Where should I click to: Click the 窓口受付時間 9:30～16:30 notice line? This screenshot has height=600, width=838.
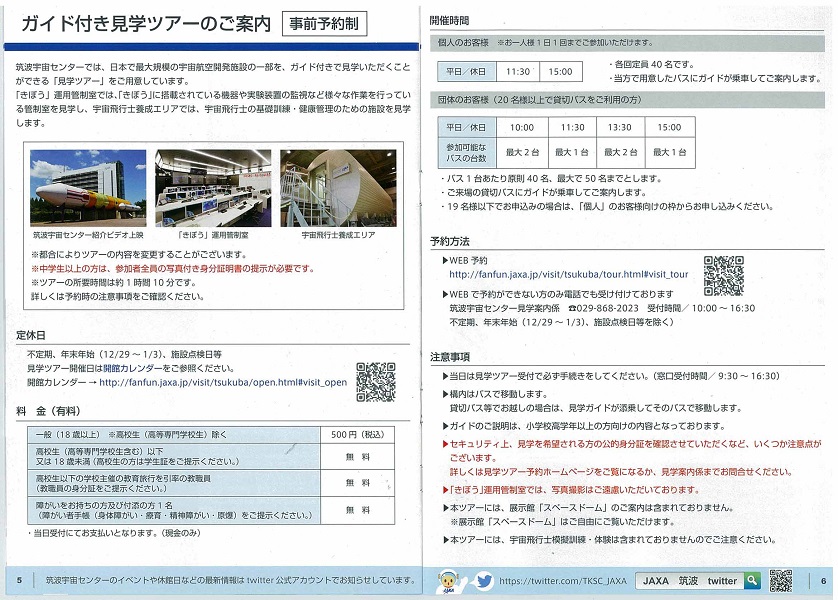point(611,376)
